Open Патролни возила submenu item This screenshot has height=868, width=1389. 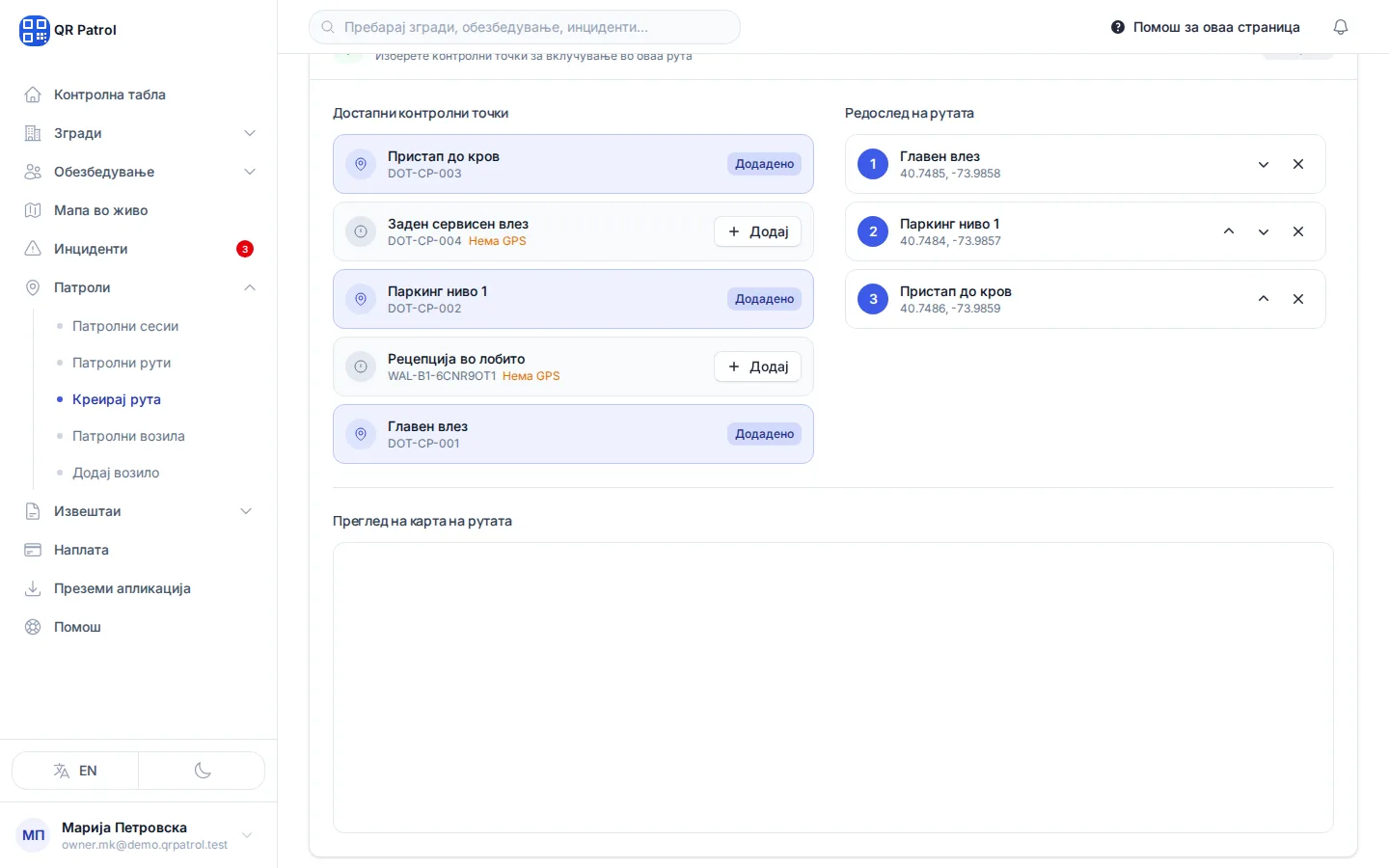(x=128, y=436)
